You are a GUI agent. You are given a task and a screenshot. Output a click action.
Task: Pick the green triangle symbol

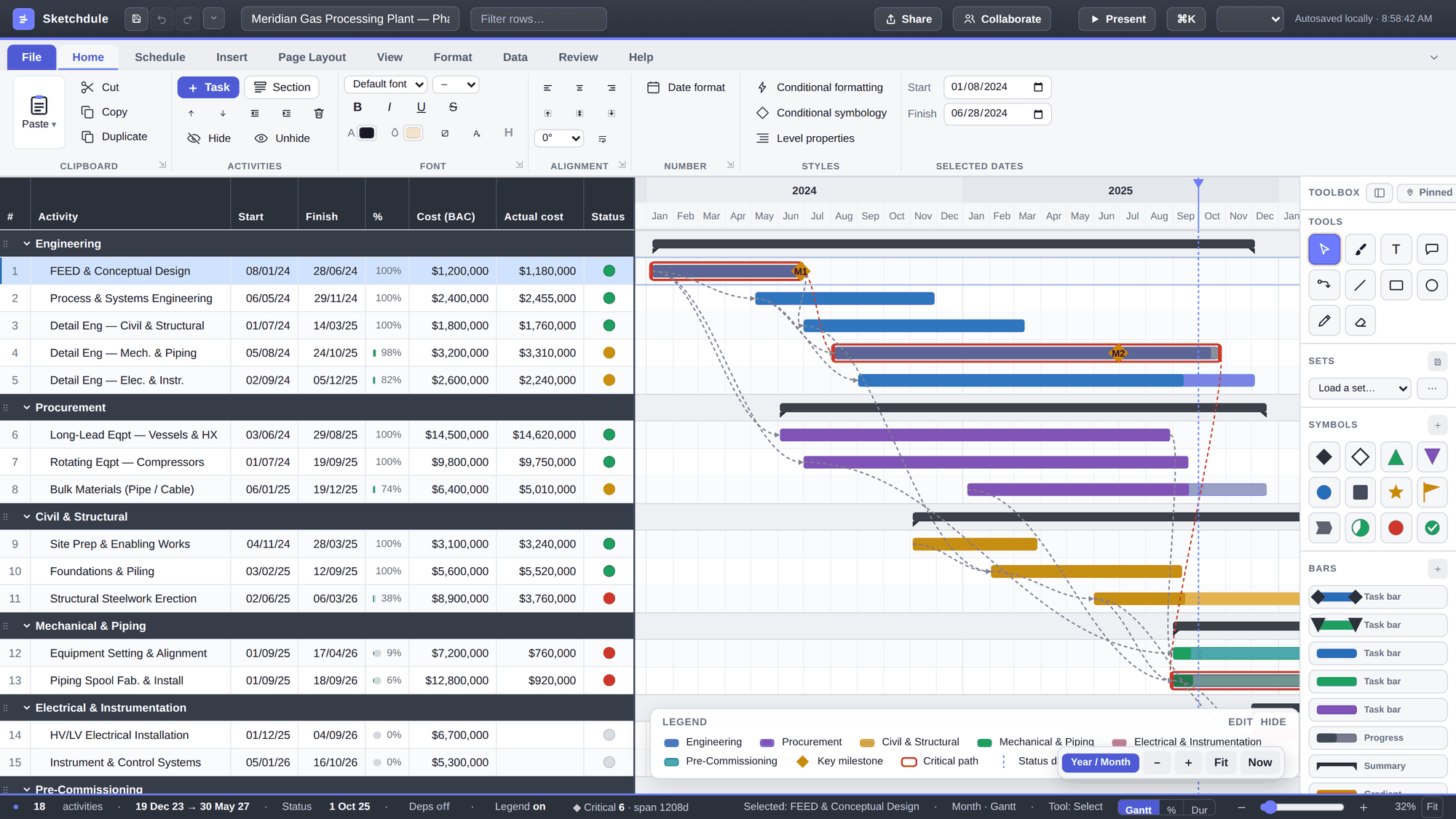pos(1396,456)
